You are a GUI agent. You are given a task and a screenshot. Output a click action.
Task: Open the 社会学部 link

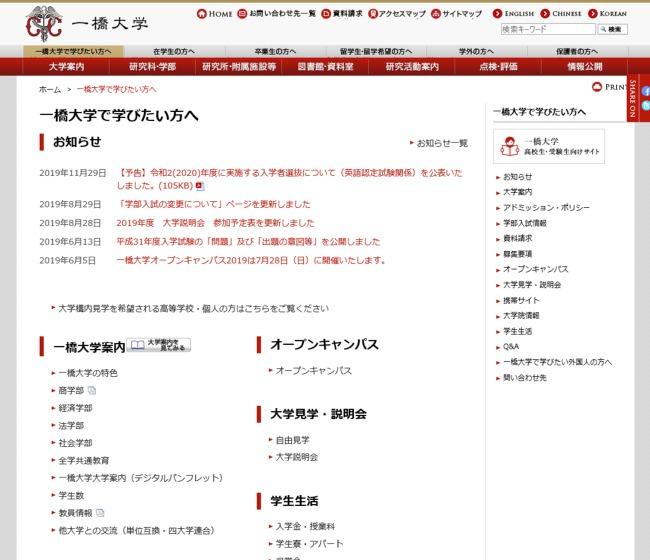click(75, 443)
